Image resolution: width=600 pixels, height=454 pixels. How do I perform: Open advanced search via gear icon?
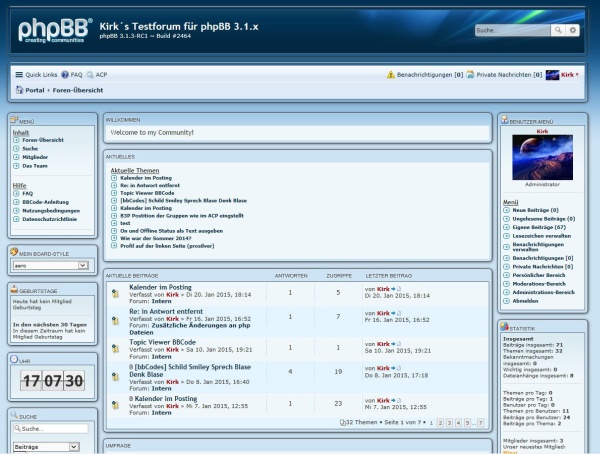pyautogui.click(x=572, y=31)
